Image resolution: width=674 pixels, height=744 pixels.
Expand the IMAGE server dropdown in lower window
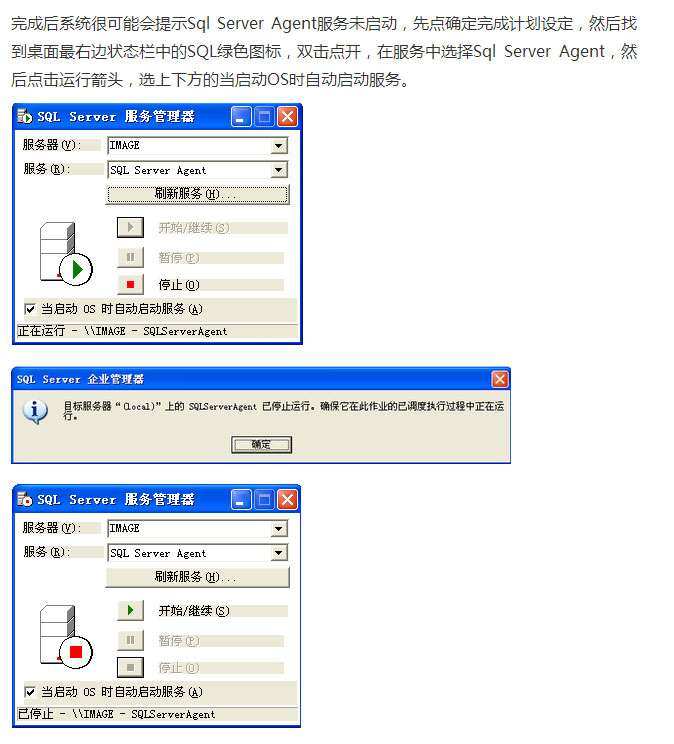pos(279,528)
